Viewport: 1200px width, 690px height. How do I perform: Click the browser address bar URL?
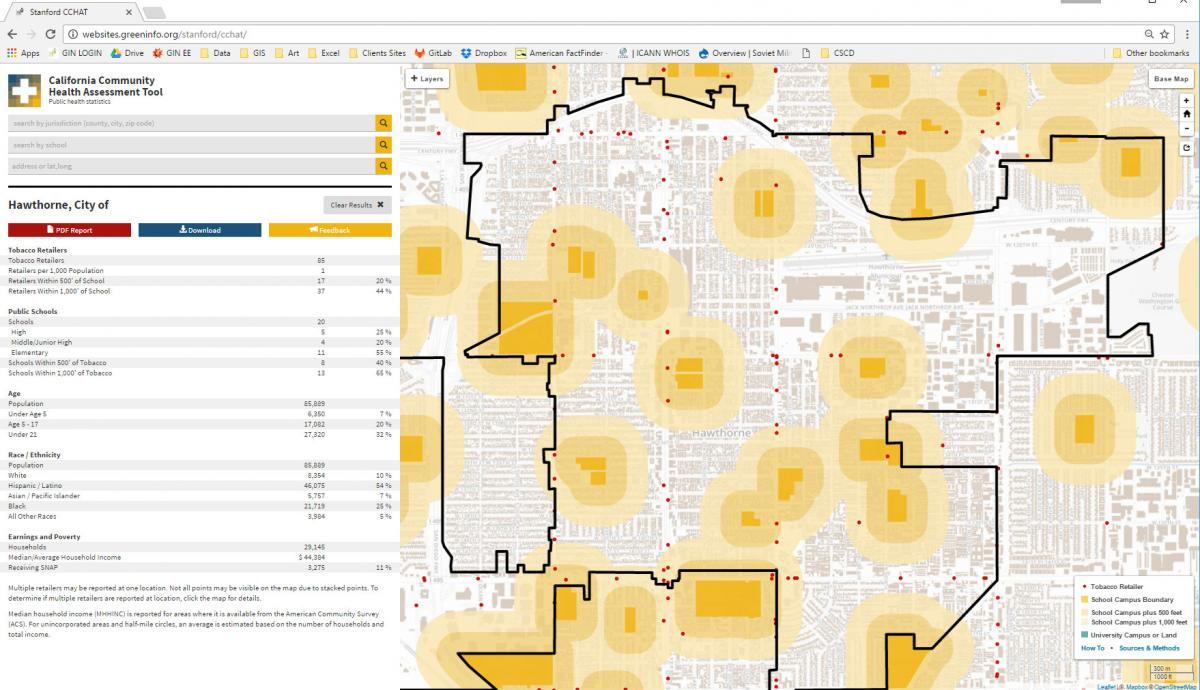(164, 34)
